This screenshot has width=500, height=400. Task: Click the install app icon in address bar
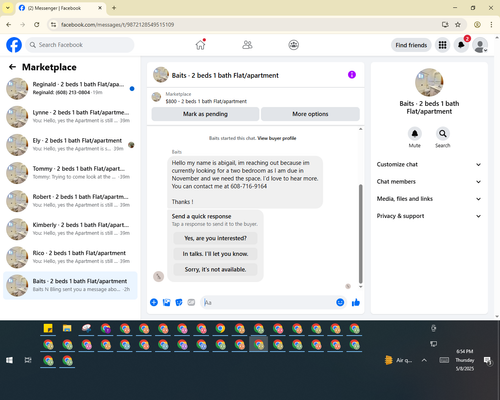[x=445, y=24]
